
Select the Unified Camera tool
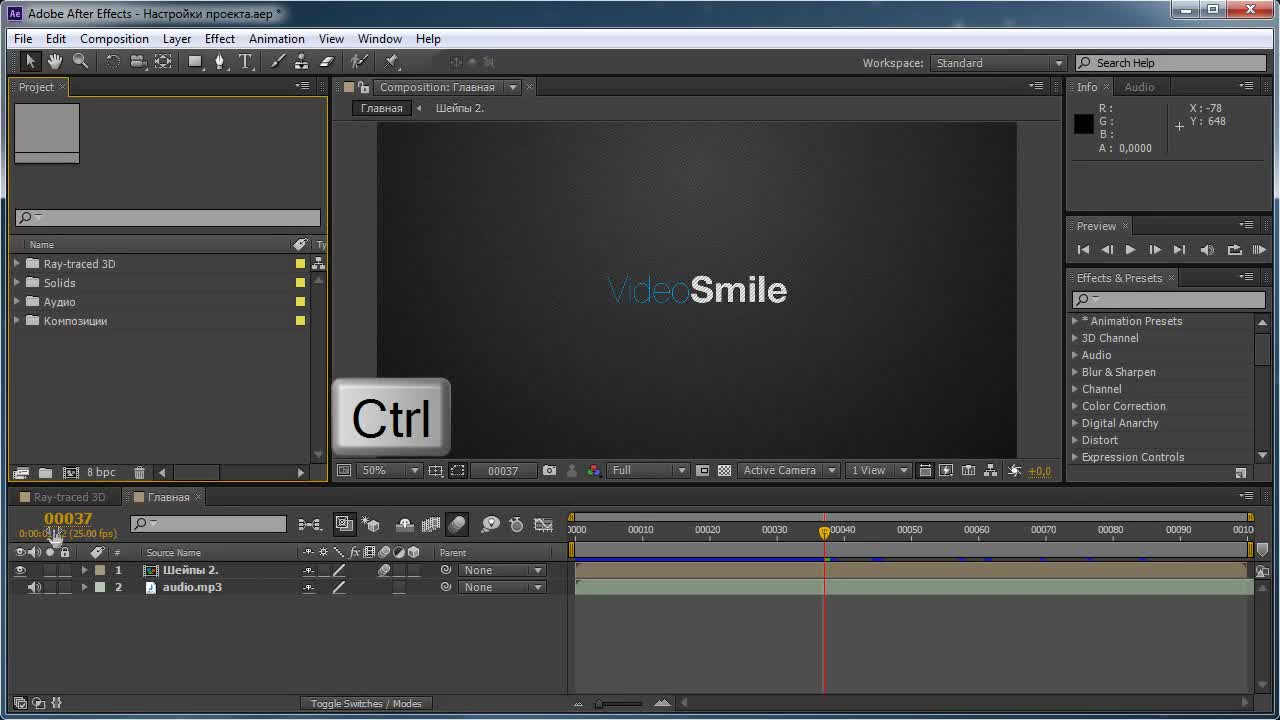tap(138, 62)
